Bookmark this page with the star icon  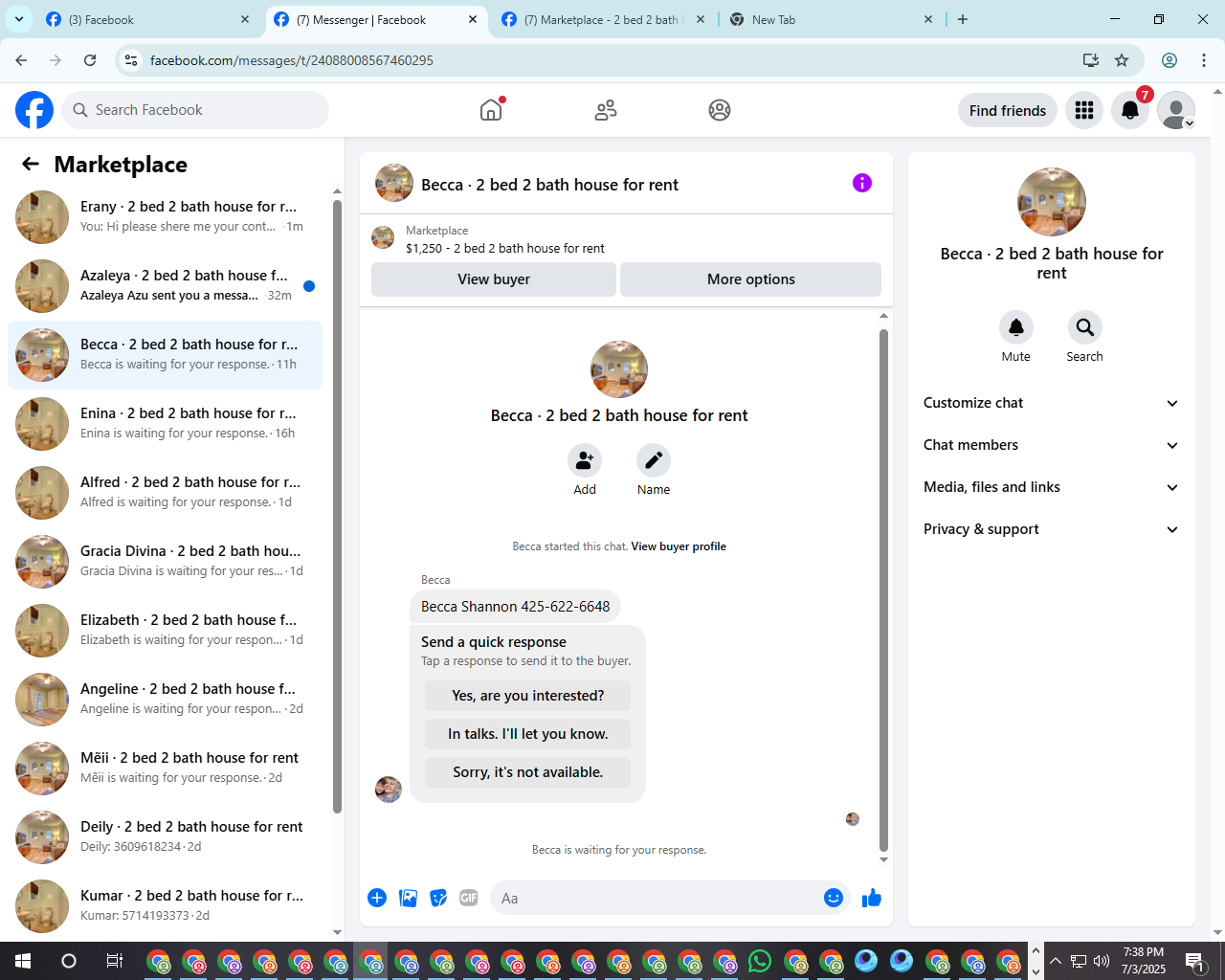coord(1122,60)
